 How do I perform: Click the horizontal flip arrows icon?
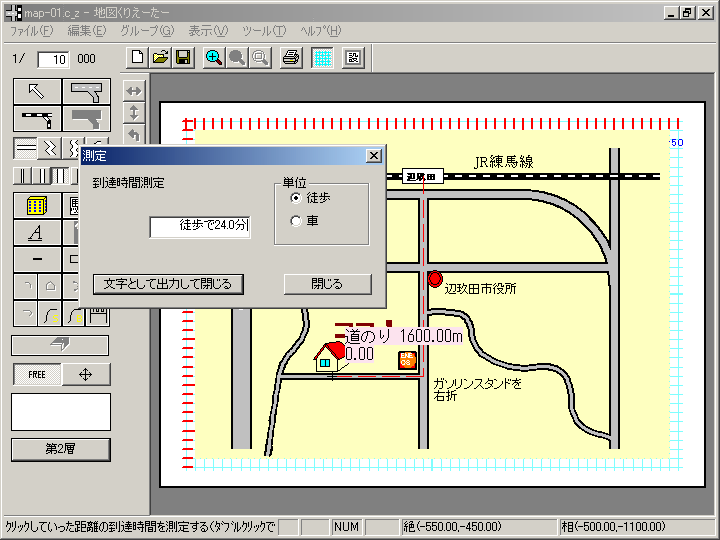tap(134, 91)
